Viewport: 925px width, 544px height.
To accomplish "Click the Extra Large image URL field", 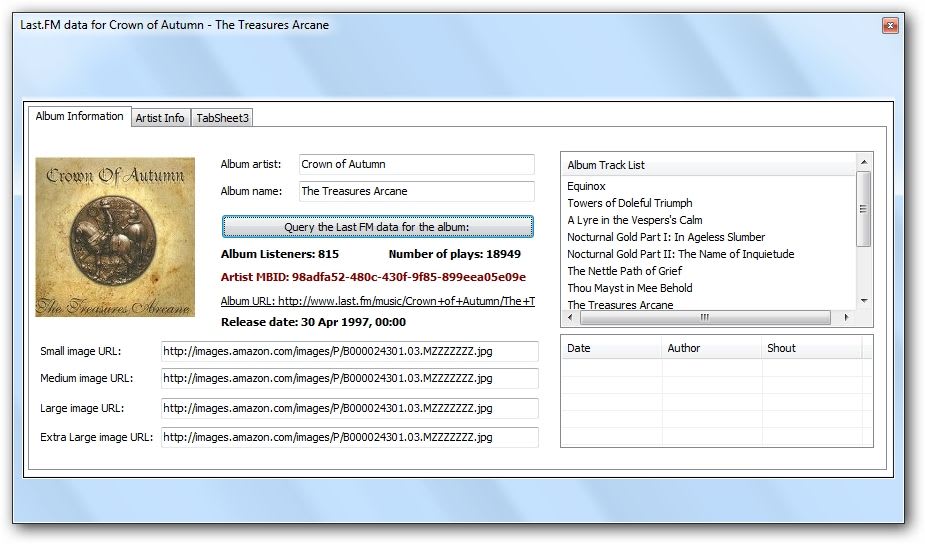I will click(349, 437).
